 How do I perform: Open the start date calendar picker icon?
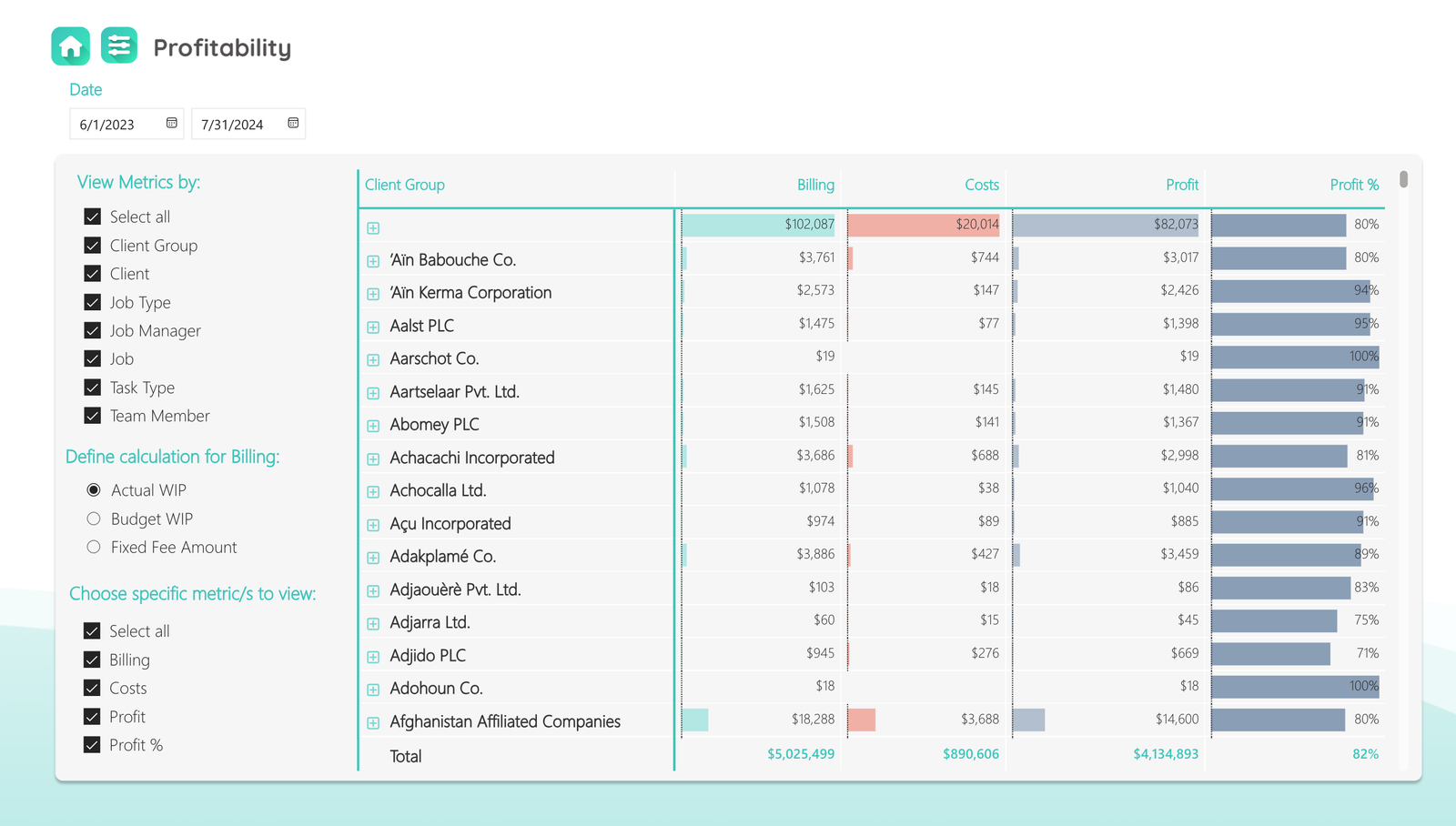click(171, 123)
